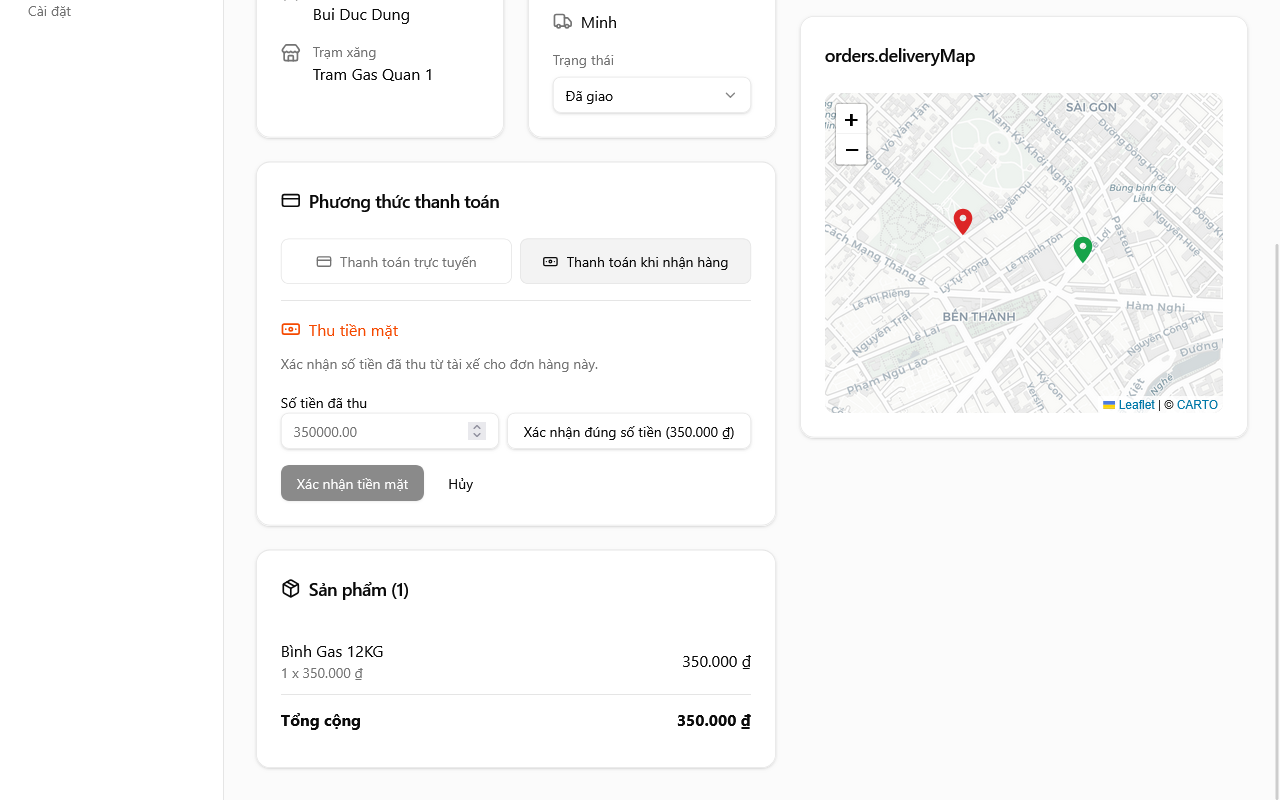
Task: Click the green map marker pin
Action: coord(1082,249)
